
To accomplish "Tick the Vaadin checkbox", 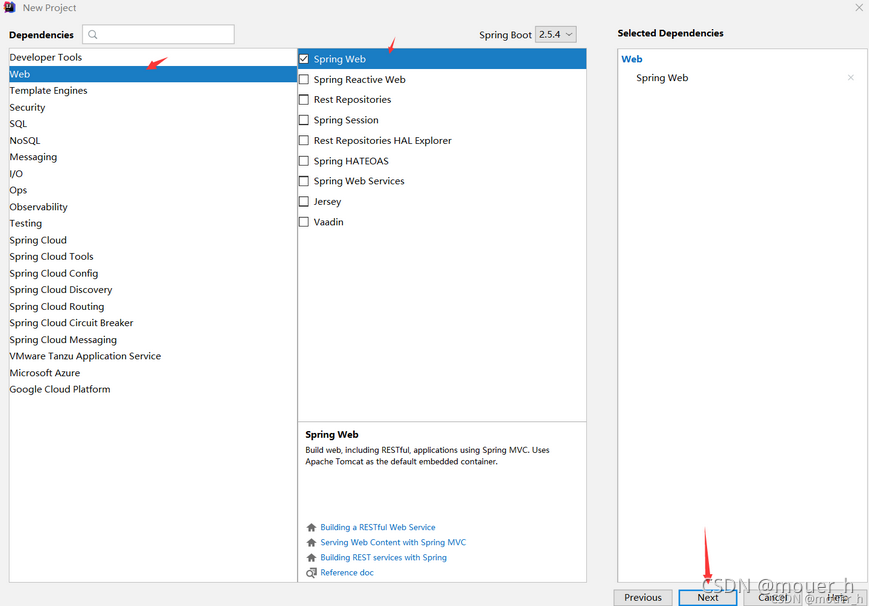I will (x=304, y=222).
